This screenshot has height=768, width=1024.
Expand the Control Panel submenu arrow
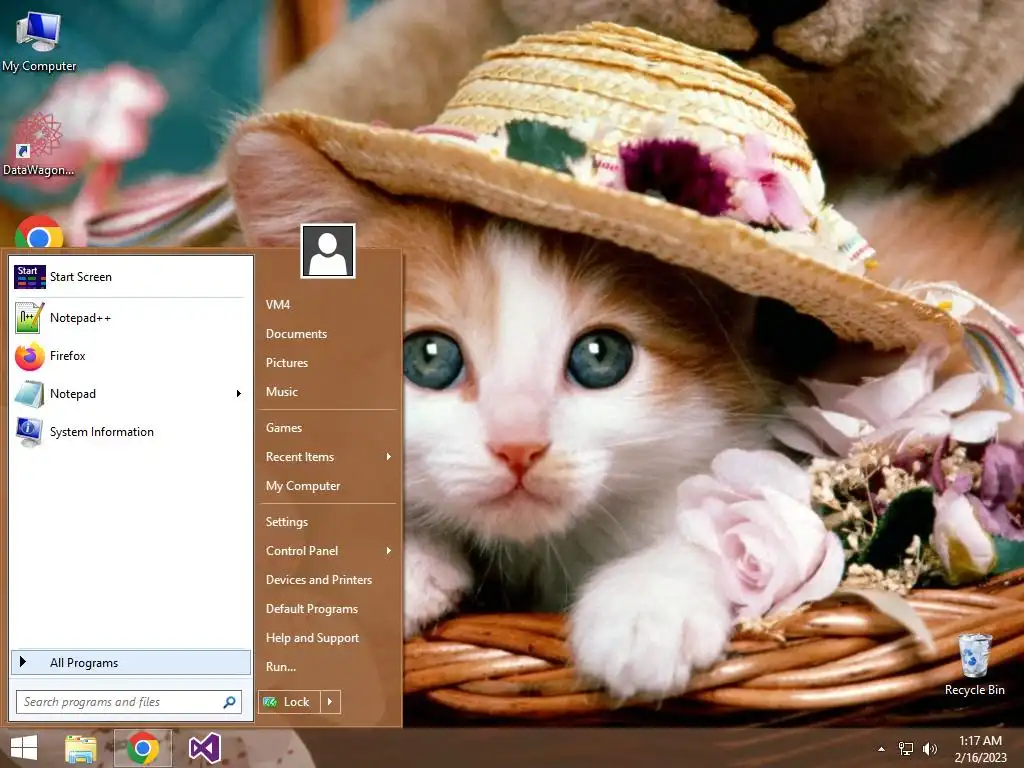tap(389, 551)
